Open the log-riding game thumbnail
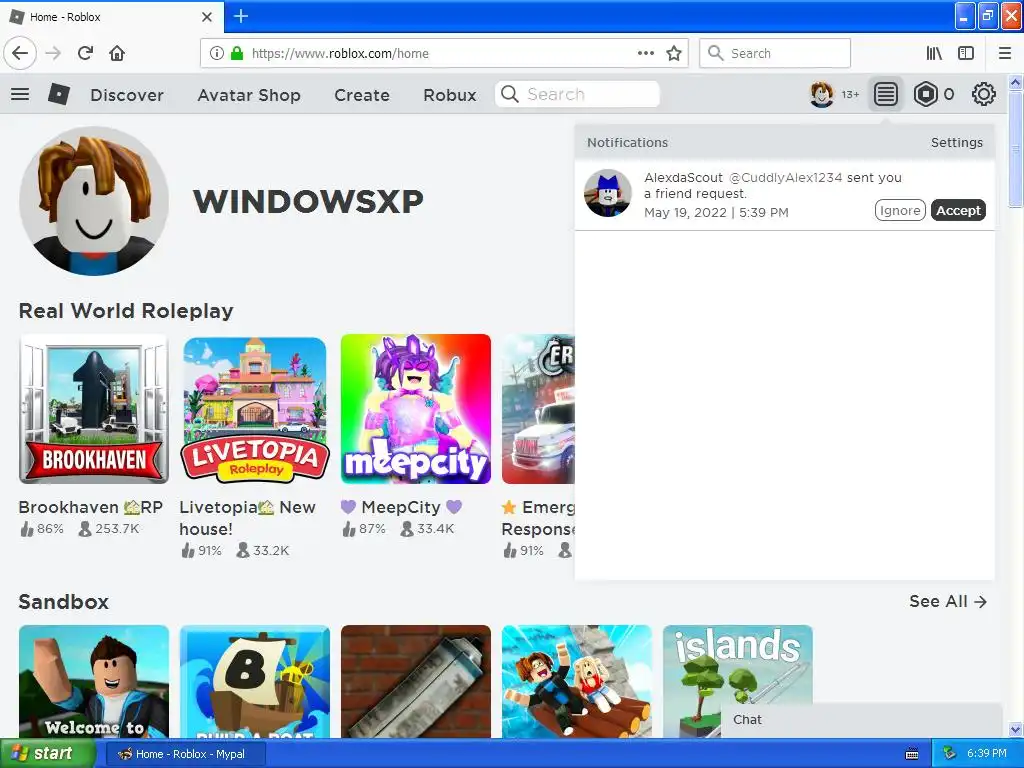 point(577,681)
